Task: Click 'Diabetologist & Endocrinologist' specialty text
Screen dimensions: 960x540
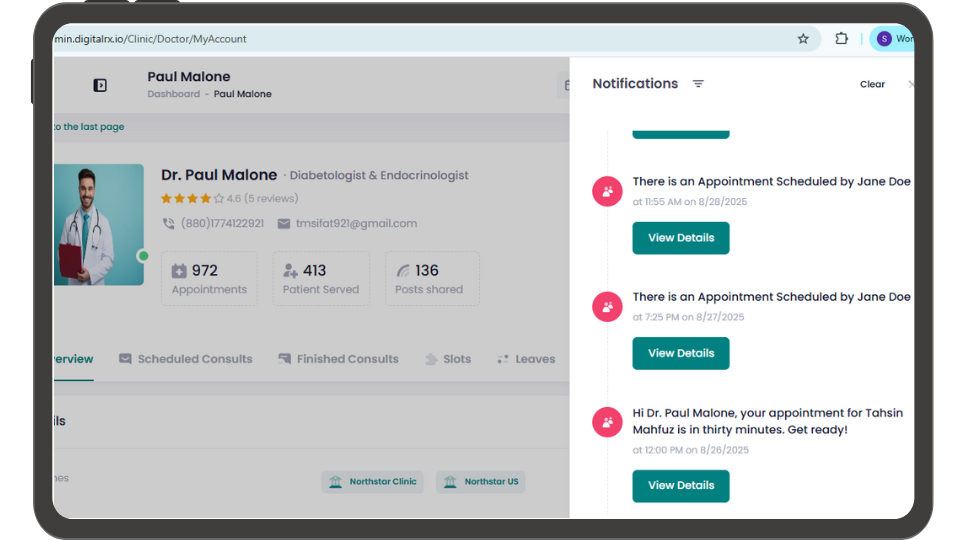Action: 379,176
